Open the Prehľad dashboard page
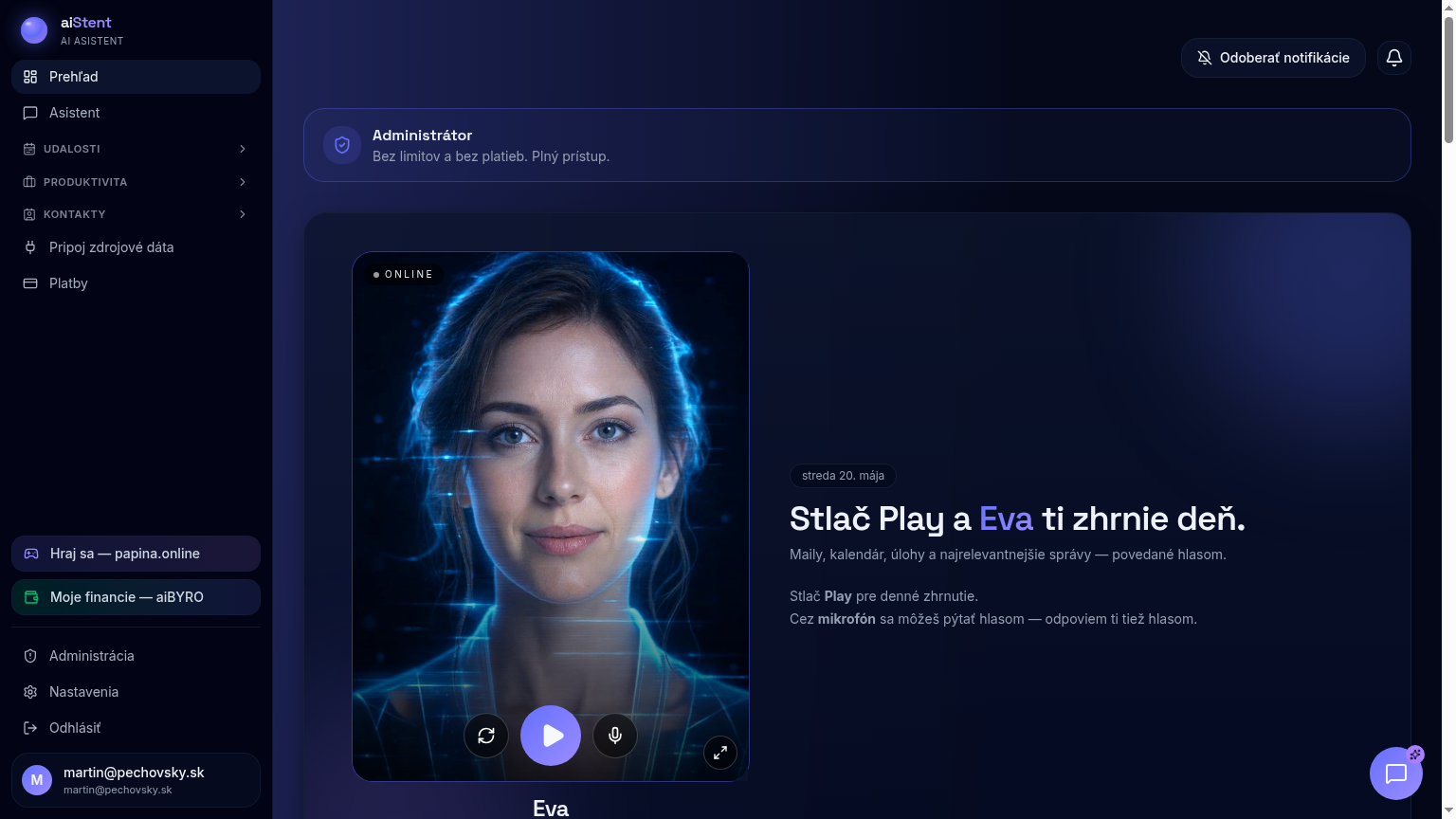Viewport: 1456px width, 819px height. pyautogui.click(x=136, y=77)
